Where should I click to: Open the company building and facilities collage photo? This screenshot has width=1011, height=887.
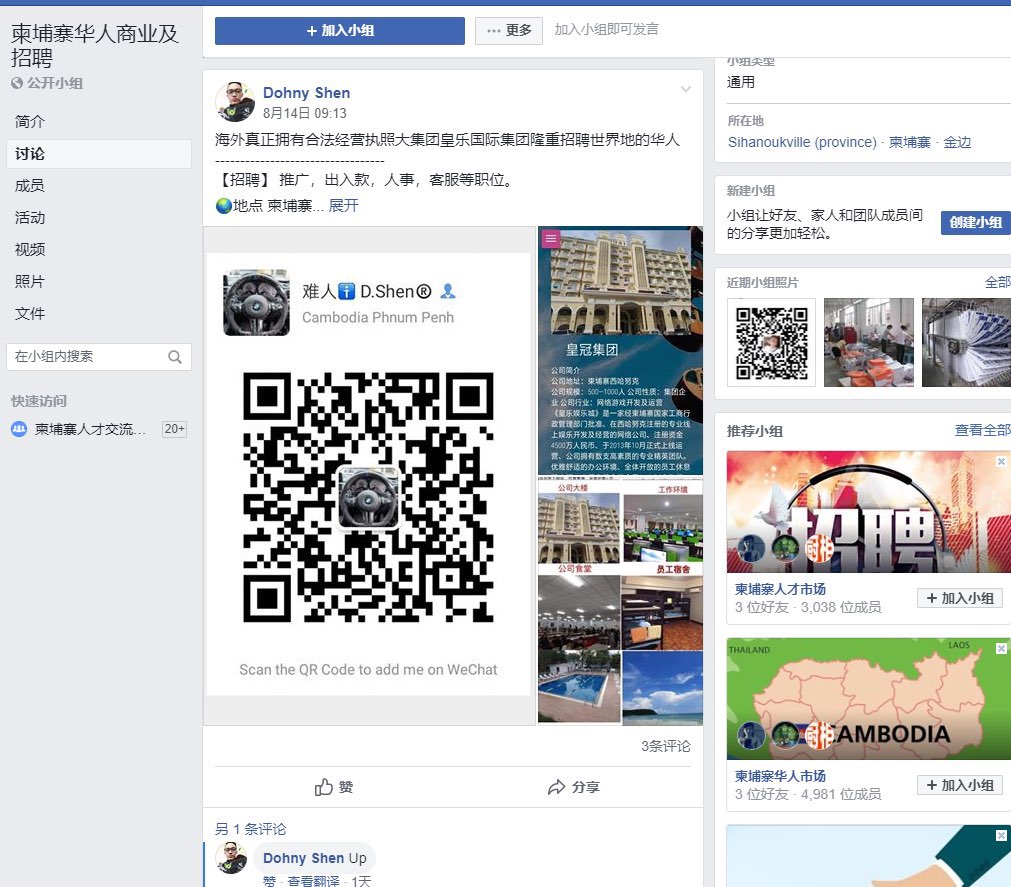(x=620, y=601)
